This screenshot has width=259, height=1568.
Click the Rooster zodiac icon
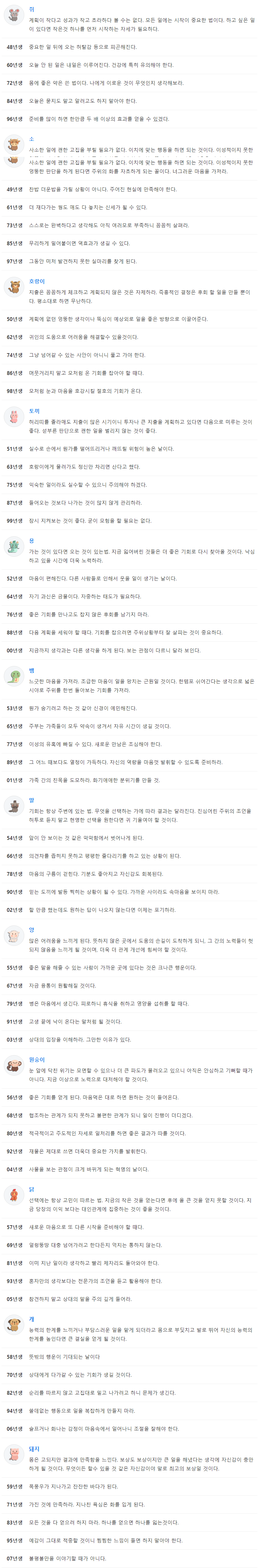point(13,1194)
